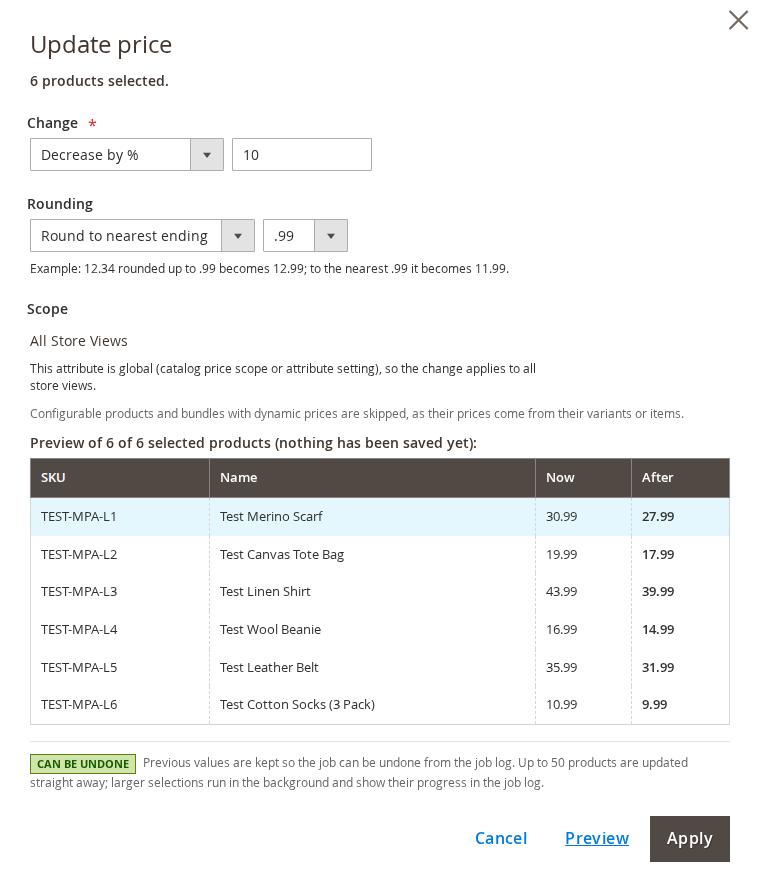Click the new price 9.99

coord(655,705)
